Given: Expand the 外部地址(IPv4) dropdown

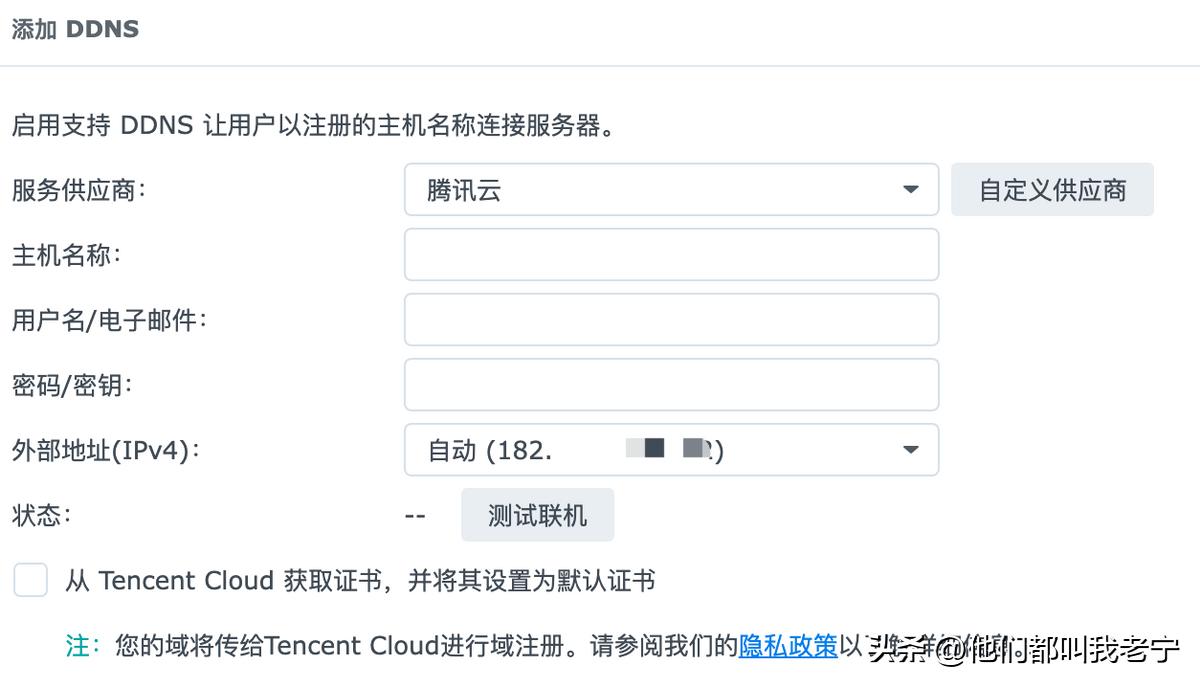Looking at the screenshot, I should pyautogui.click(x=910, y=450).
